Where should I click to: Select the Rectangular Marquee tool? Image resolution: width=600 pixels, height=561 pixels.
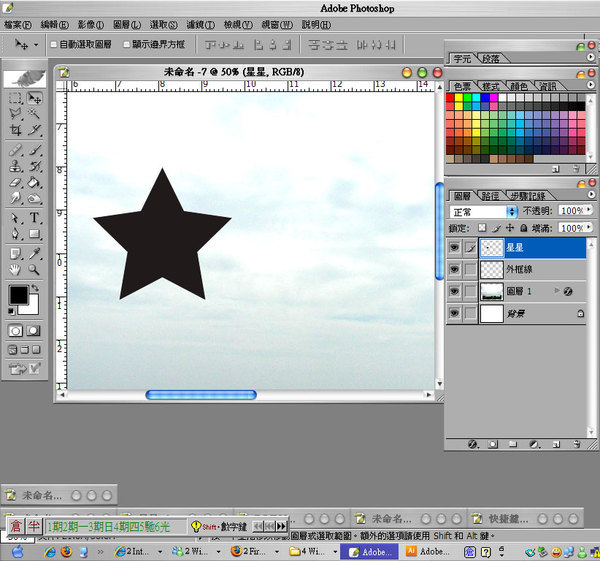click(16, 99)
